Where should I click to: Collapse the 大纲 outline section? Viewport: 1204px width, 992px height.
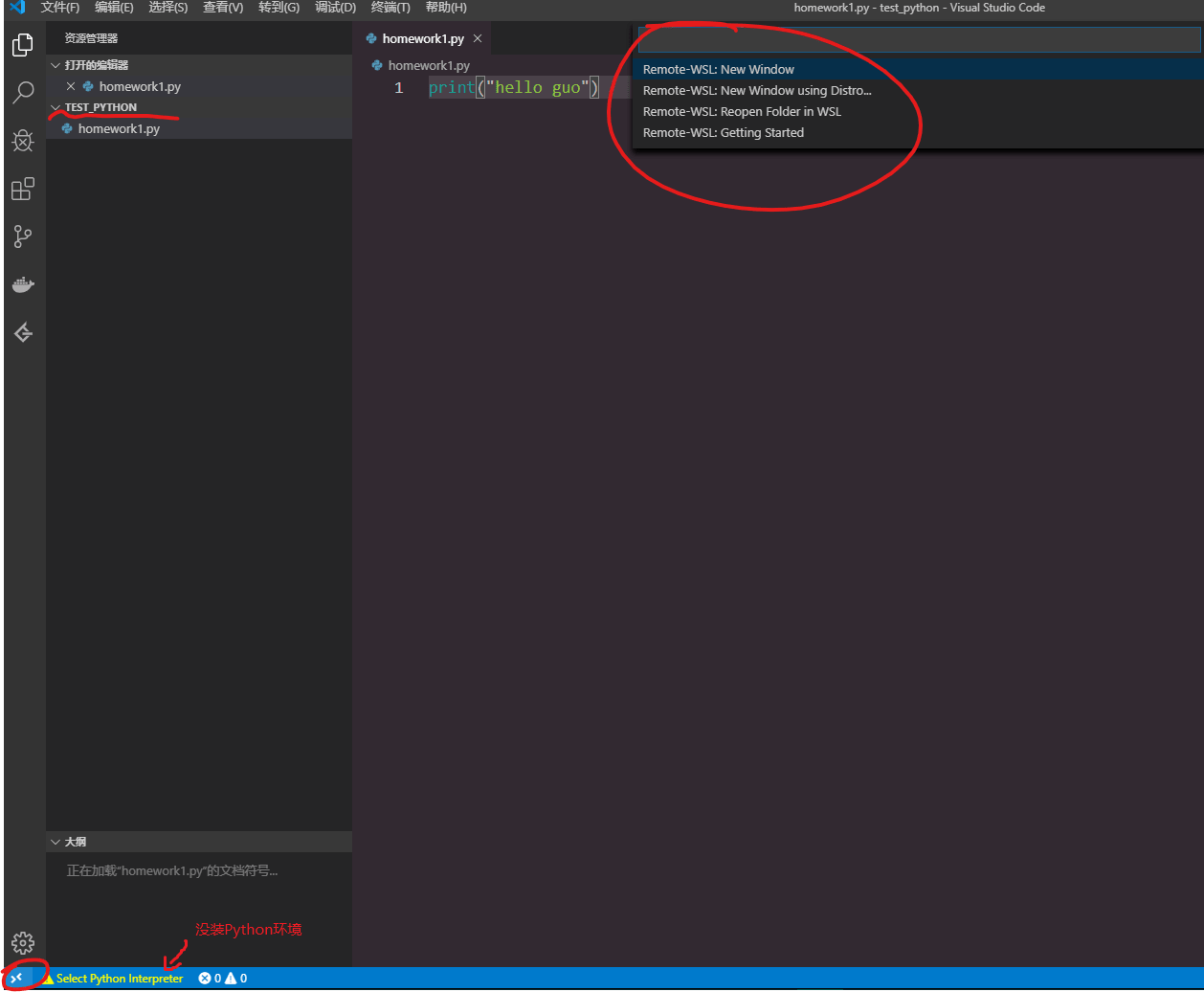tap(56, 842)
